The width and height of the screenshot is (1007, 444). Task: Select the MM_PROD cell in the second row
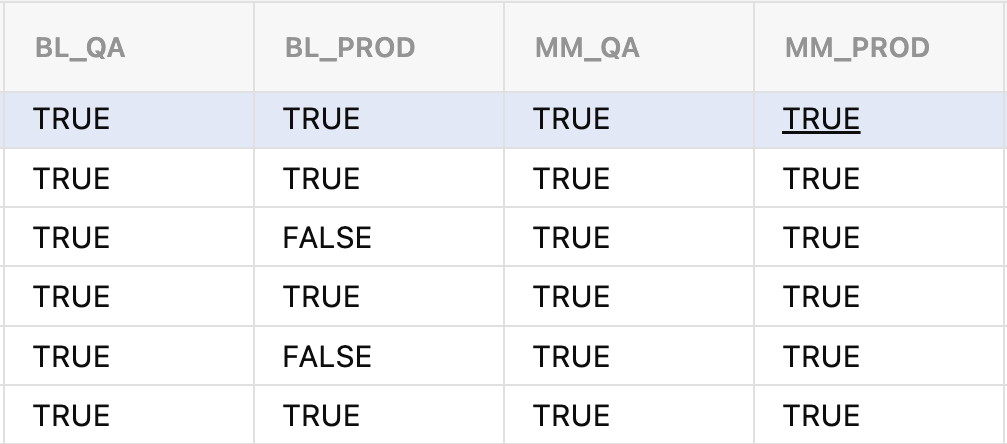click(x=821, y=179)
